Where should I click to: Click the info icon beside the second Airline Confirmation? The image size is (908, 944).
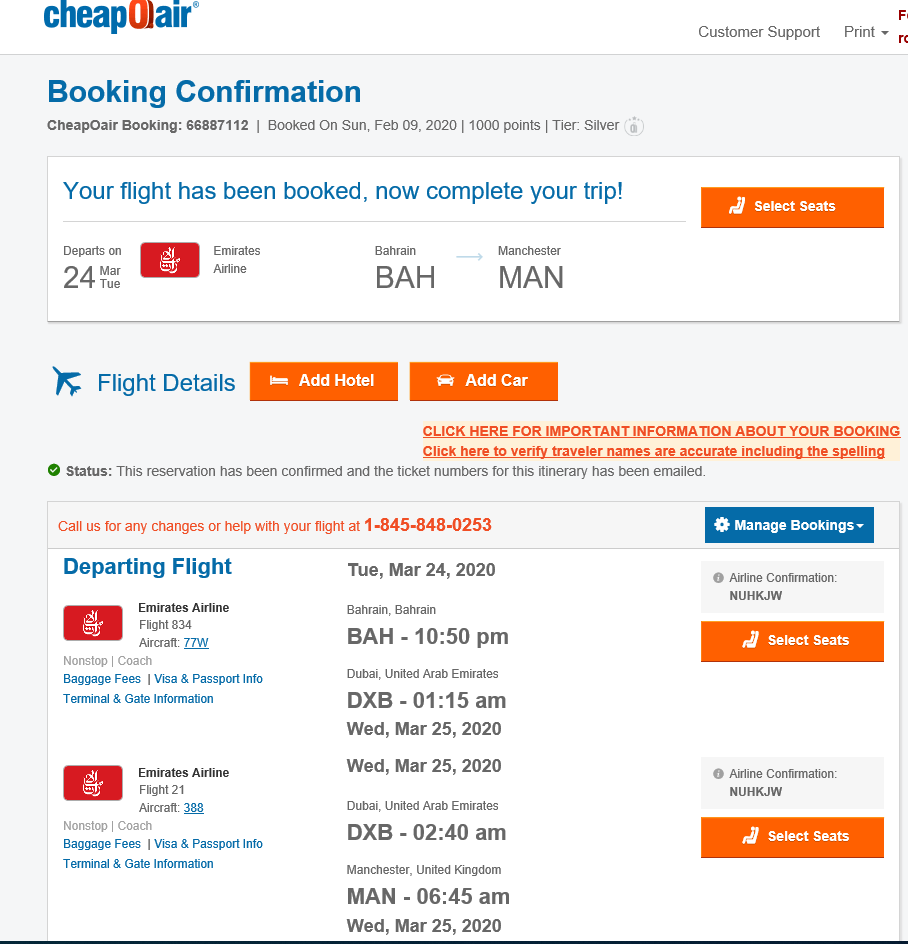(718, 774)
